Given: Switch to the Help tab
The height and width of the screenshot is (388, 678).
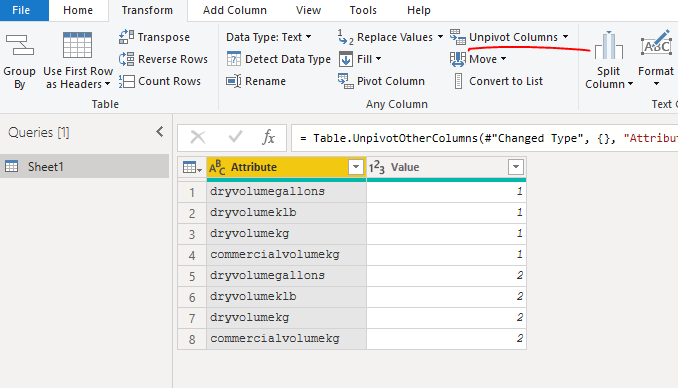Looking at the screenshot, I should click(419, 10).
